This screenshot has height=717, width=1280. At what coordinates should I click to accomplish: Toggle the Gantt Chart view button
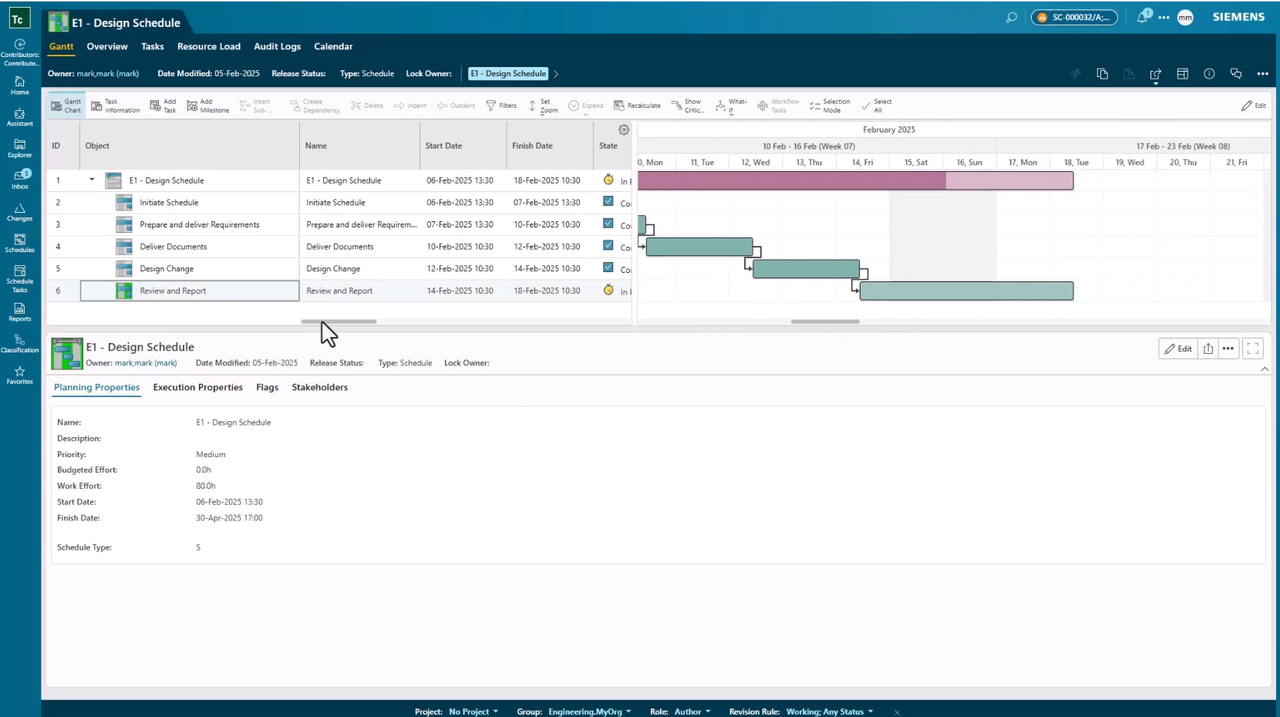pos(66,105)
